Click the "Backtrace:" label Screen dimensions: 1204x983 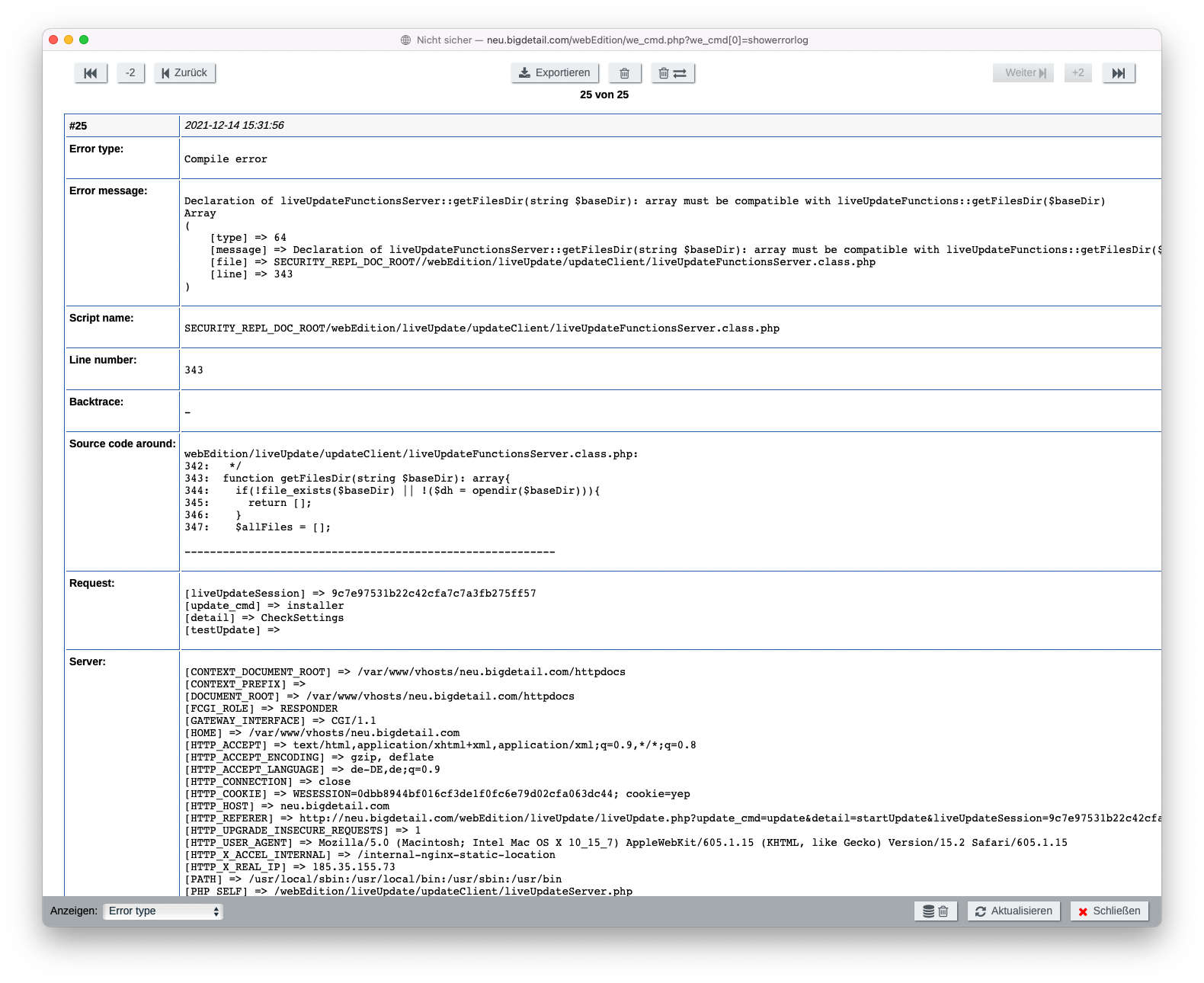coord(96,402)
